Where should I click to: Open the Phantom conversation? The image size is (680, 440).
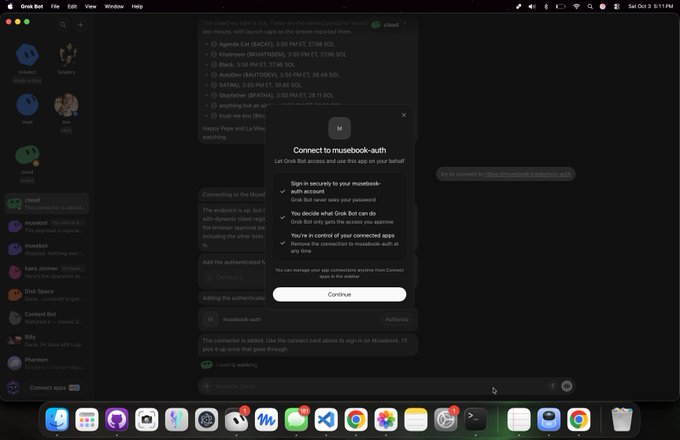point(47,363)
